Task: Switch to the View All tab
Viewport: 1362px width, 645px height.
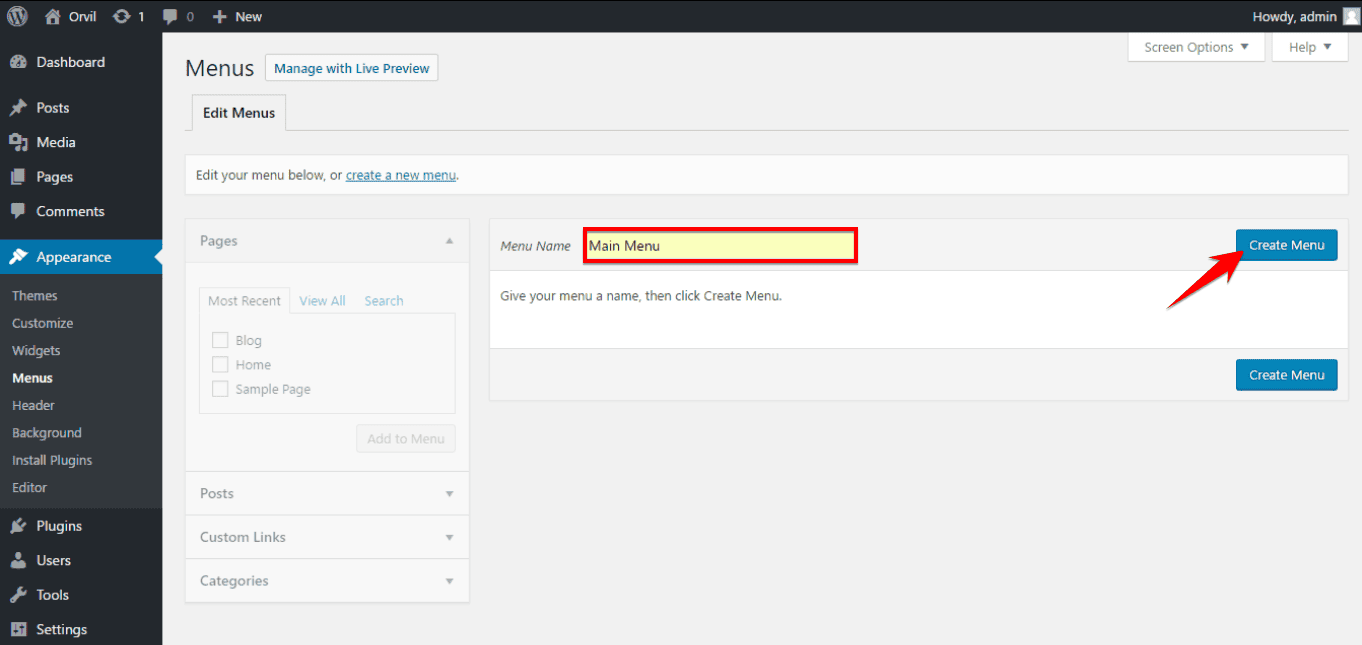Action: 322,301
